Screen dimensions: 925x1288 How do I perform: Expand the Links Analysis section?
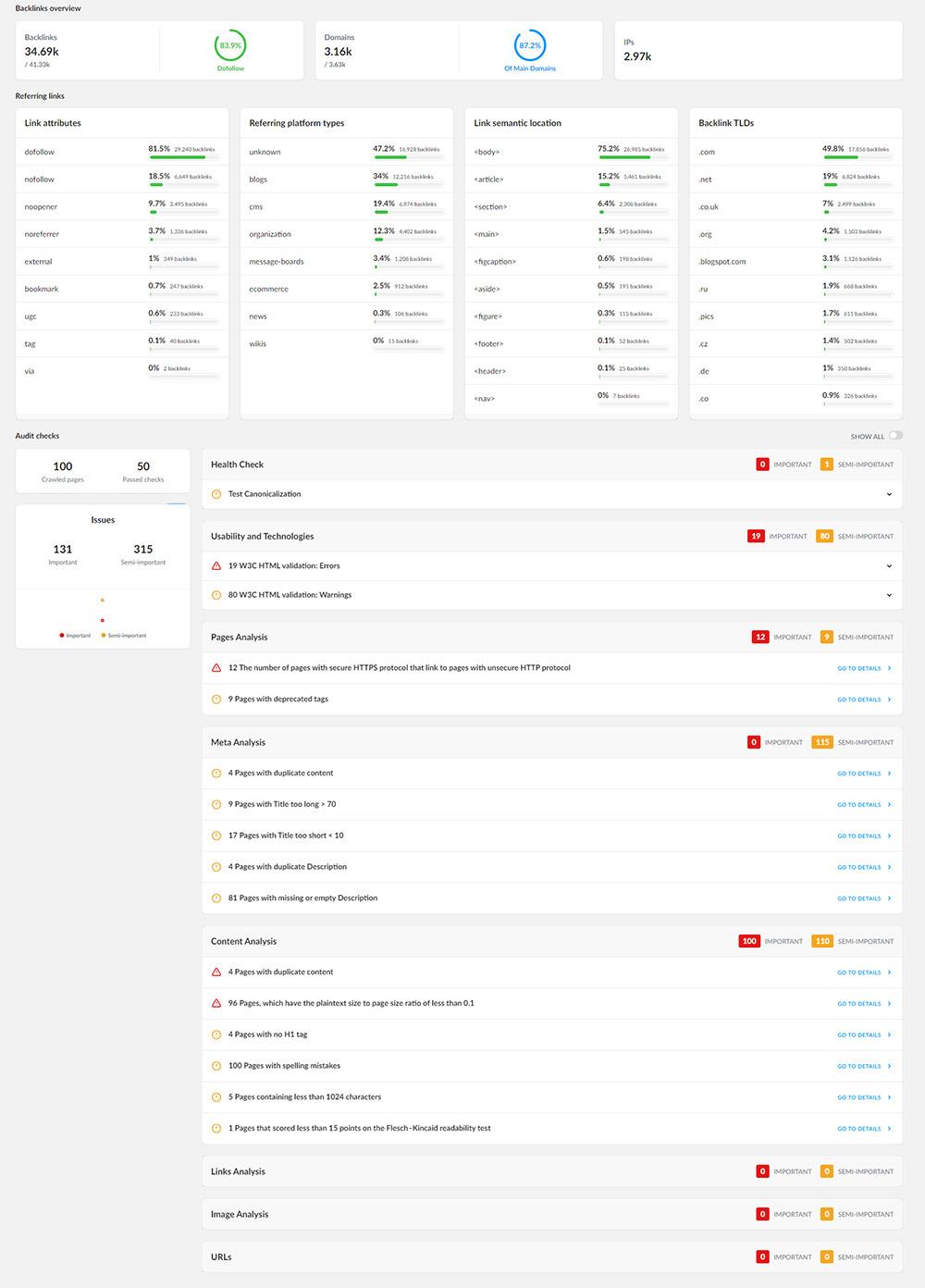552,1171
